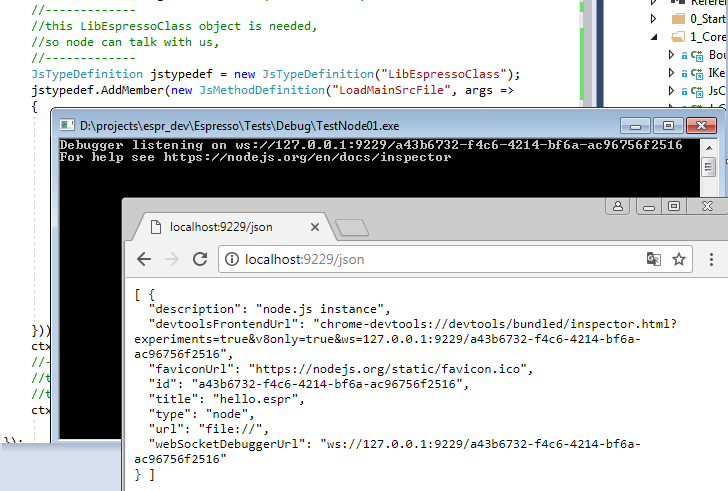This screenshot has height=491, width=728.
Task: Close the Chrome browser window
Action: click(707, 206)
